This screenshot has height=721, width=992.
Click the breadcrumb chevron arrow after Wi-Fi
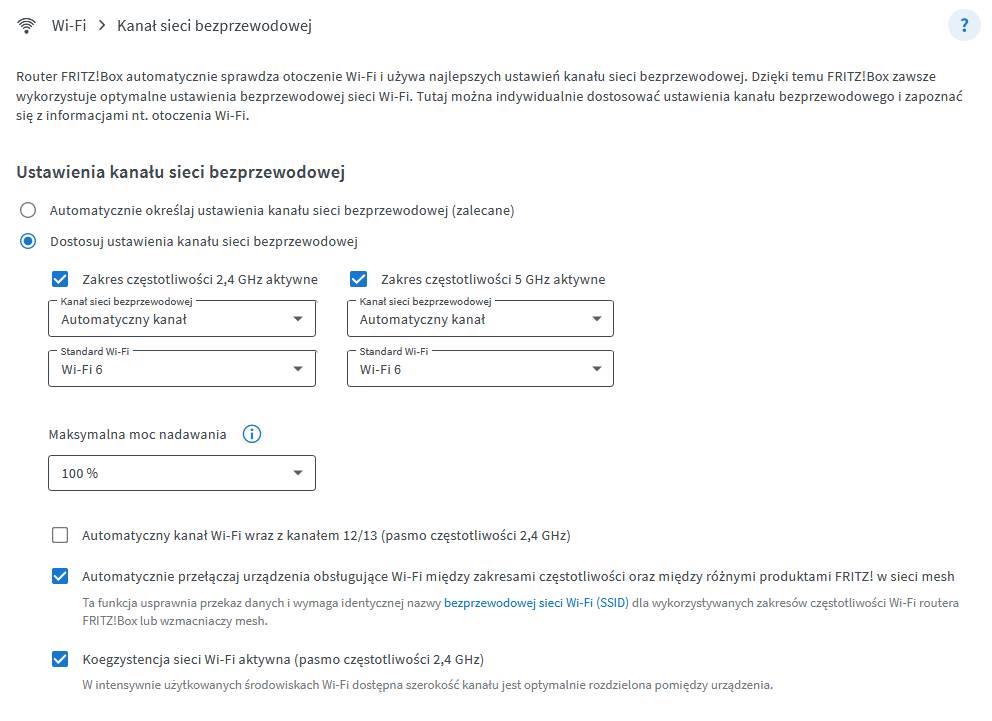coord(102,26)
